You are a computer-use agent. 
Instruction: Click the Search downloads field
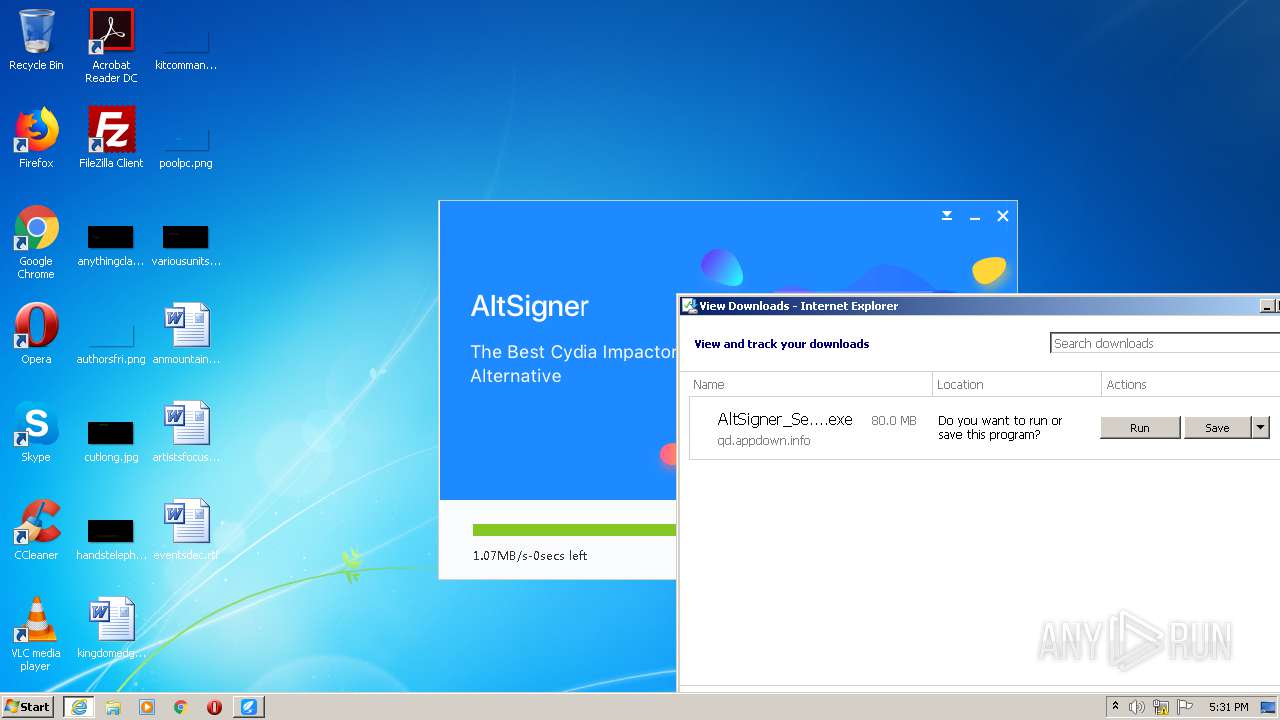[1165, 343]
